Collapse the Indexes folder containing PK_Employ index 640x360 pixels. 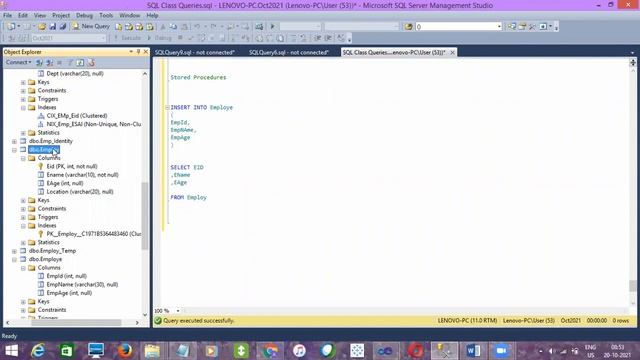[x=23, y=226]
